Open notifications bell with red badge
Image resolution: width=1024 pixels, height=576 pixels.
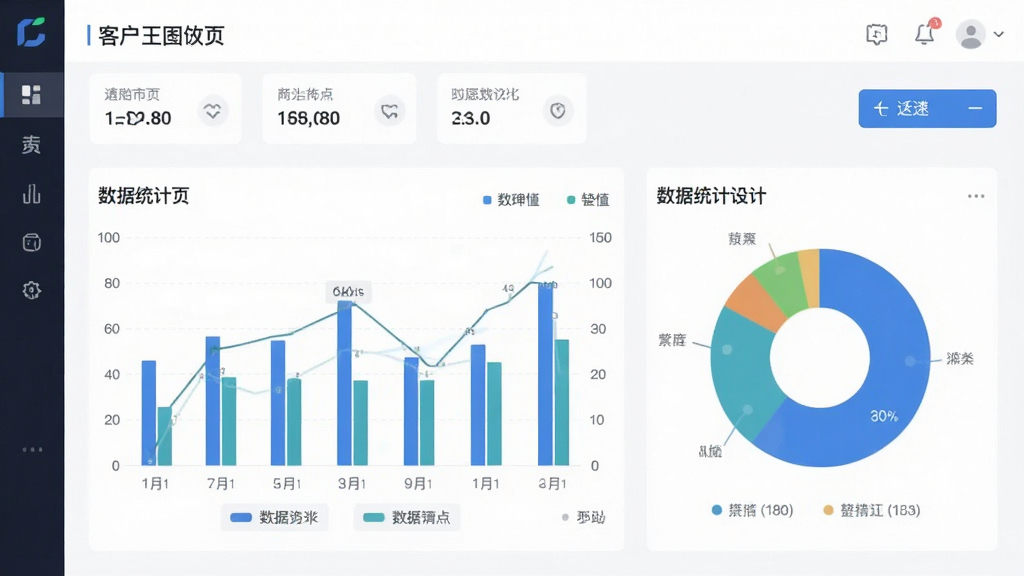pos(925,33)
